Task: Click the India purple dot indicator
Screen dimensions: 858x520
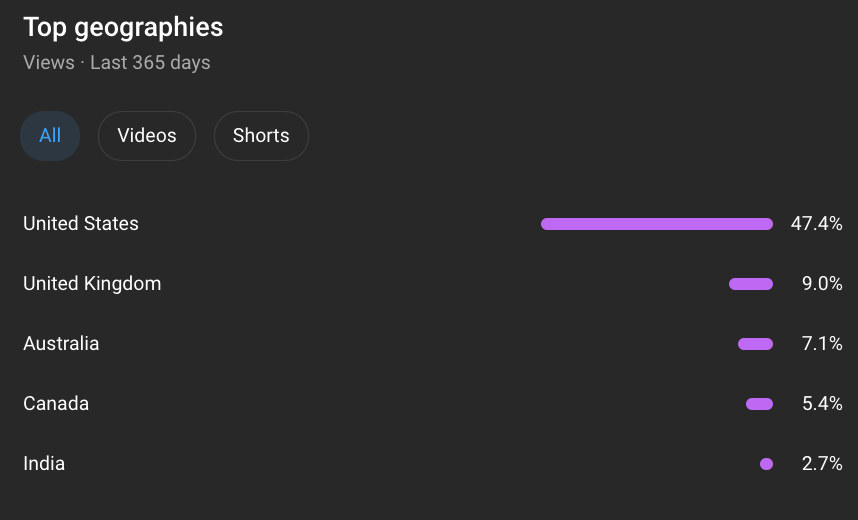Action: point(767,464)
